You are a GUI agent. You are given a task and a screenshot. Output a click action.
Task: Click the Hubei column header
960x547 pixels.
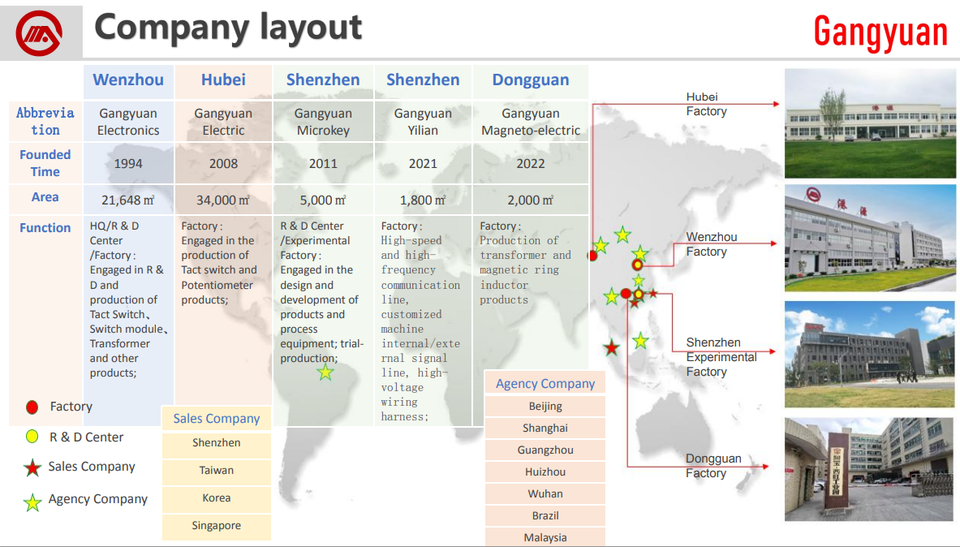click(x=223, y=80)
